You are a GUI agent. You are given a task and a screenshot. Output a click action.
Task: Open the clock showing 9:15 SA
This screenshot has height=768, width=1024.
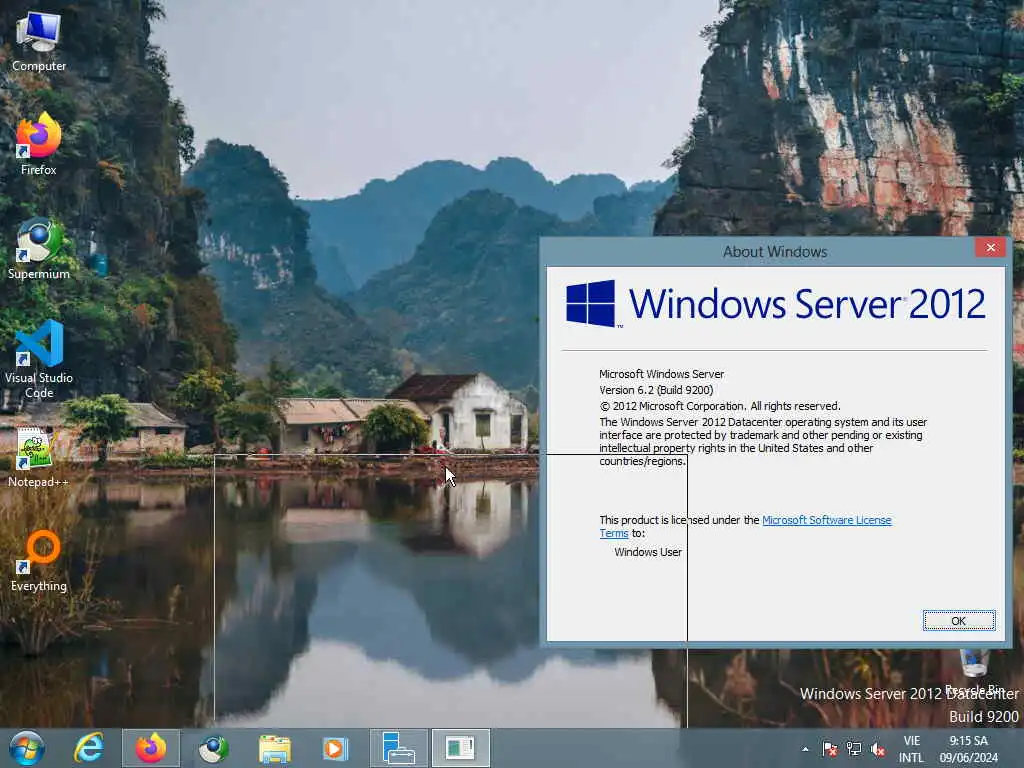968,749
